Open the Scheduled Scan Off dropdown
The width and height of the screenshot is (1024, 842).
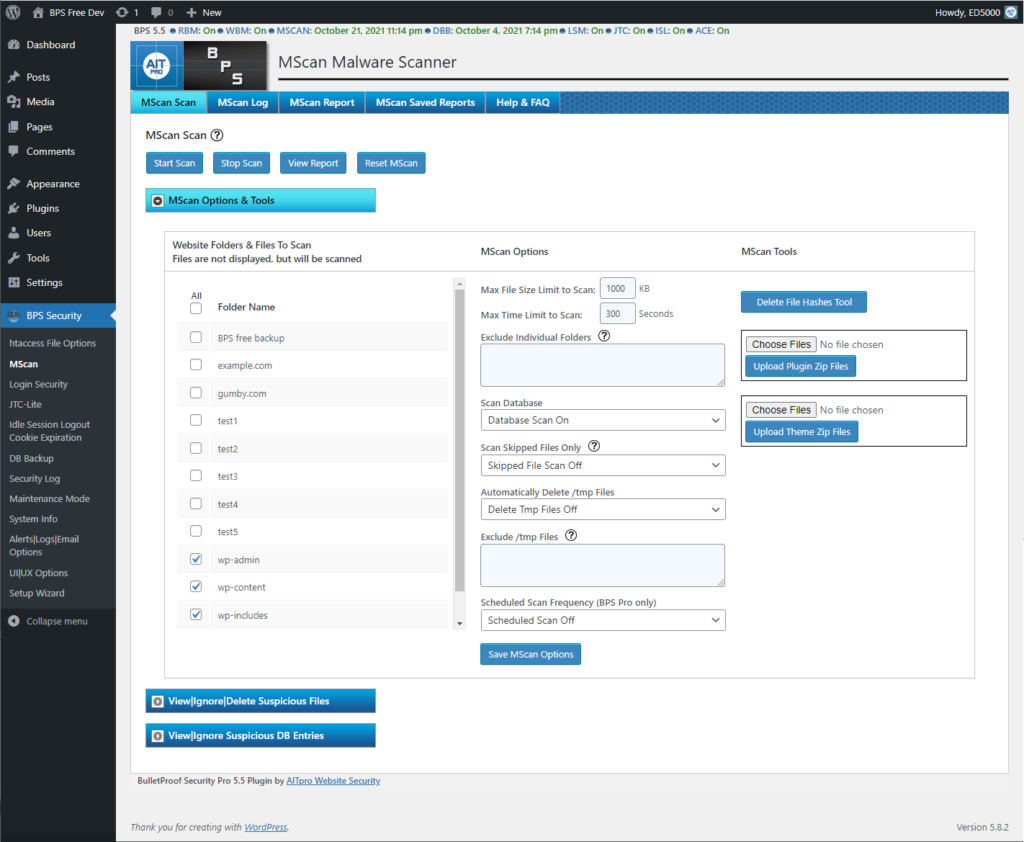point(603,621)
